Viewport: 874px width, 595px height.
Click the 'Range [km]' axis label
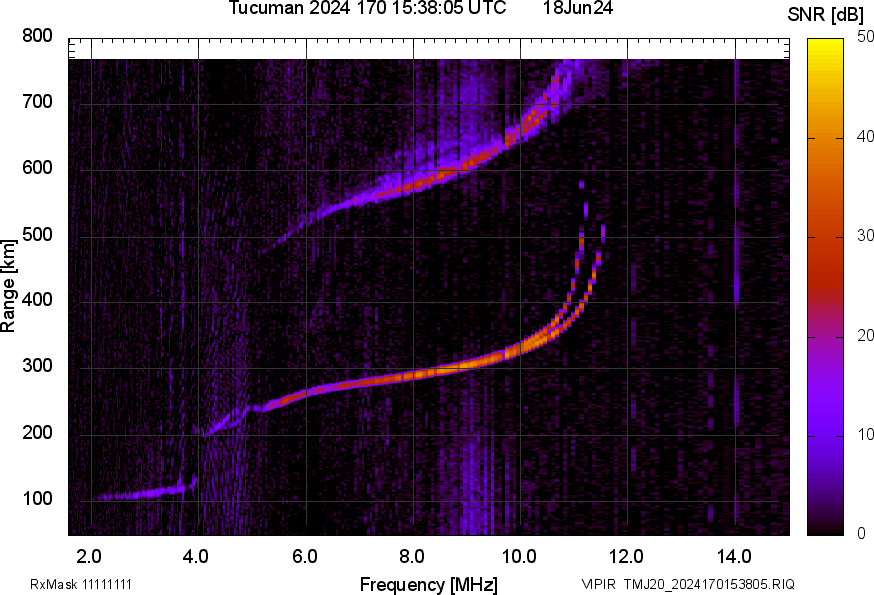pos(8,286)
